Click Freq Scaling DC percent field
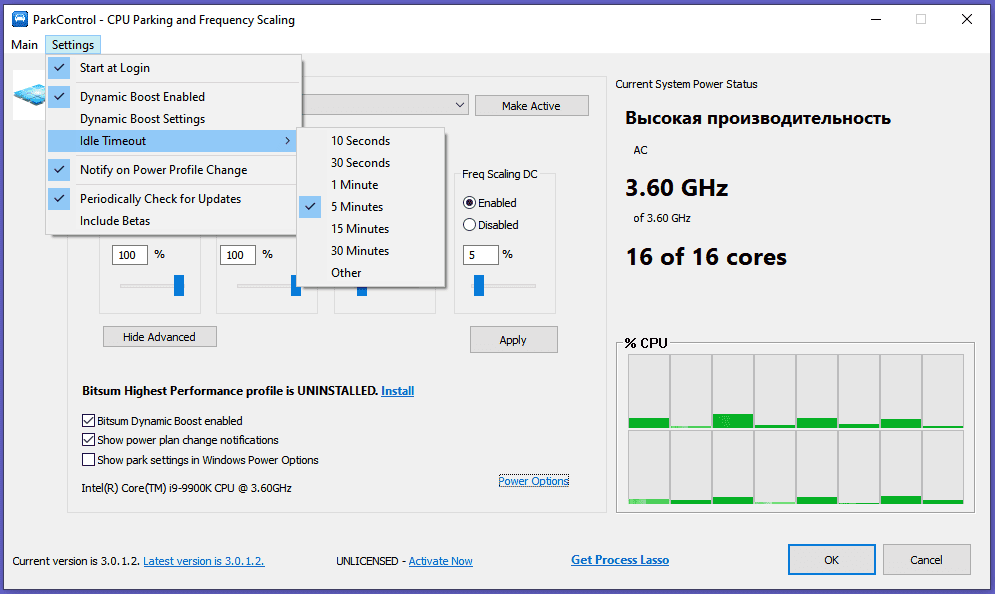995x594 pixels. 480,254
